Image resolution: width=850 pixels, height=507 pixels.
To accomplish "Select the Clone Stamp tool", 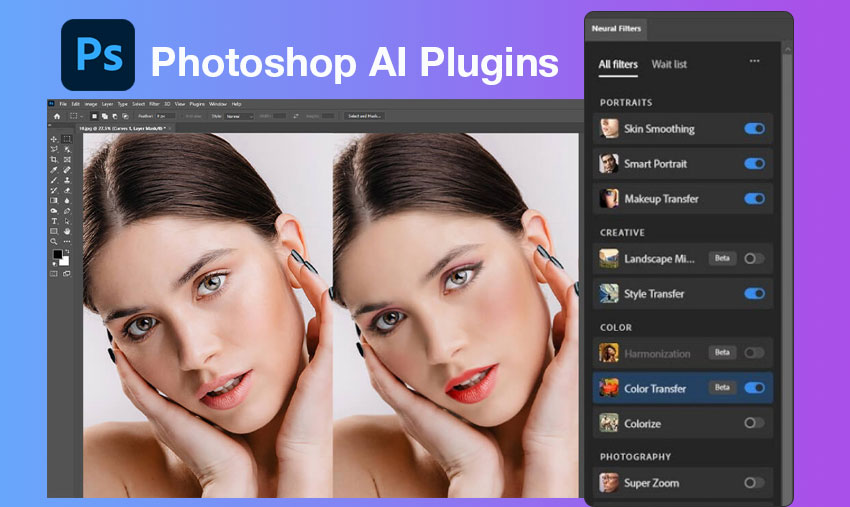I will click(x=67, y=180).
